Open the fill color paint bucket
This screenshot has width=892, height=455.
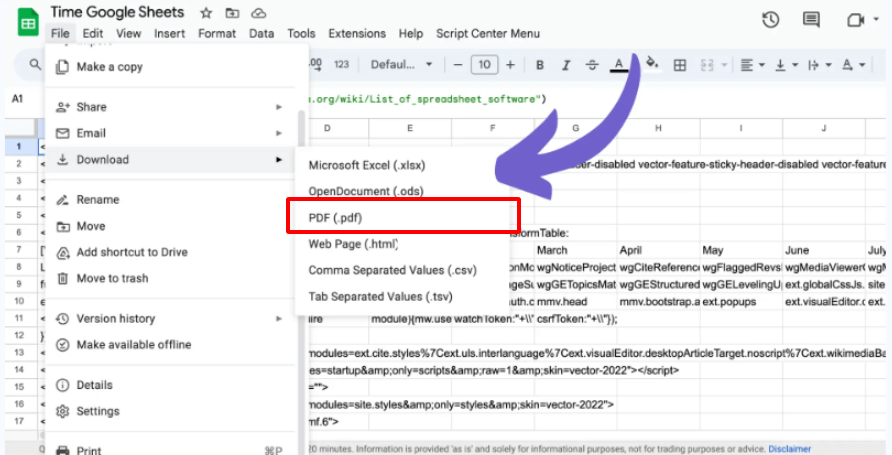652,64
